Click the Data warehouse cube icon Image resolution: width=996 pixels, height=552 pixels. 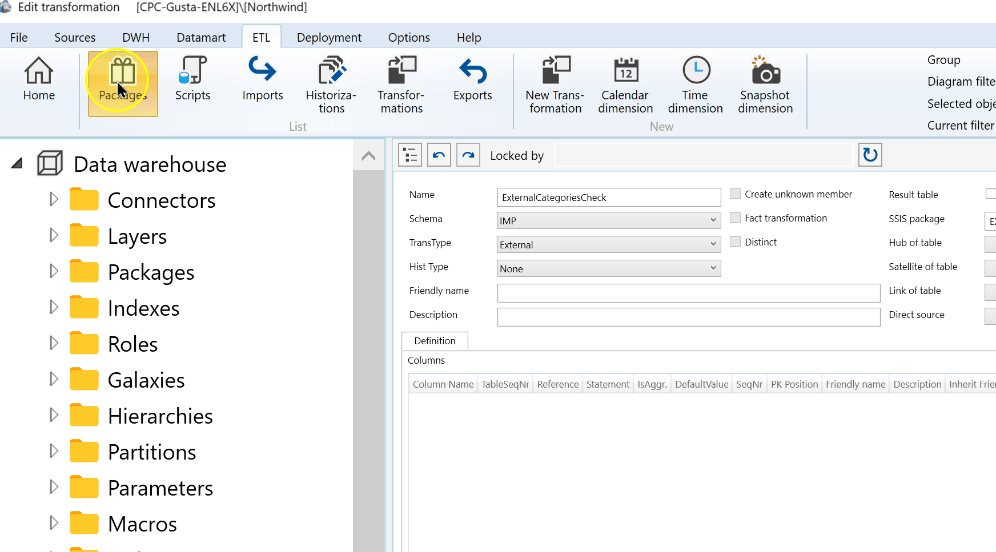(50, 164)
